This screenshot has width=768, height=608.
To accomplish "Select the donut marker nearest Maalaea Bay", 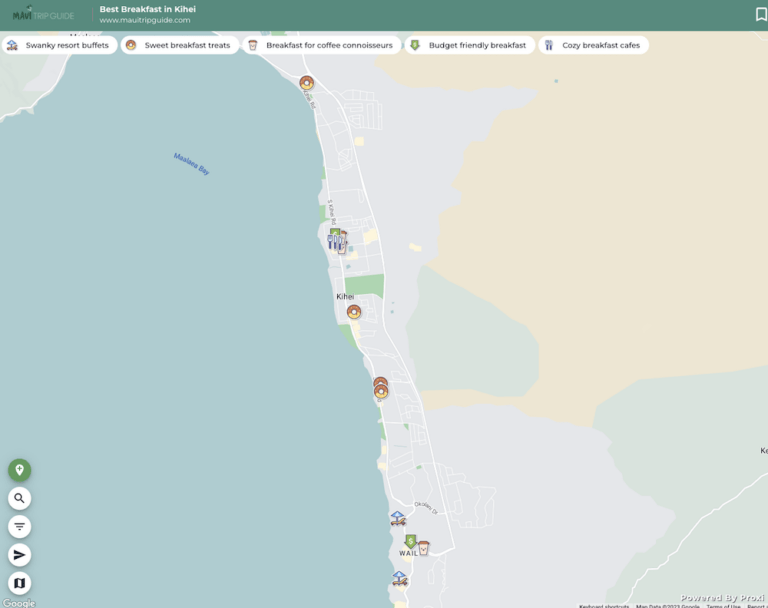I will [307, 83].
